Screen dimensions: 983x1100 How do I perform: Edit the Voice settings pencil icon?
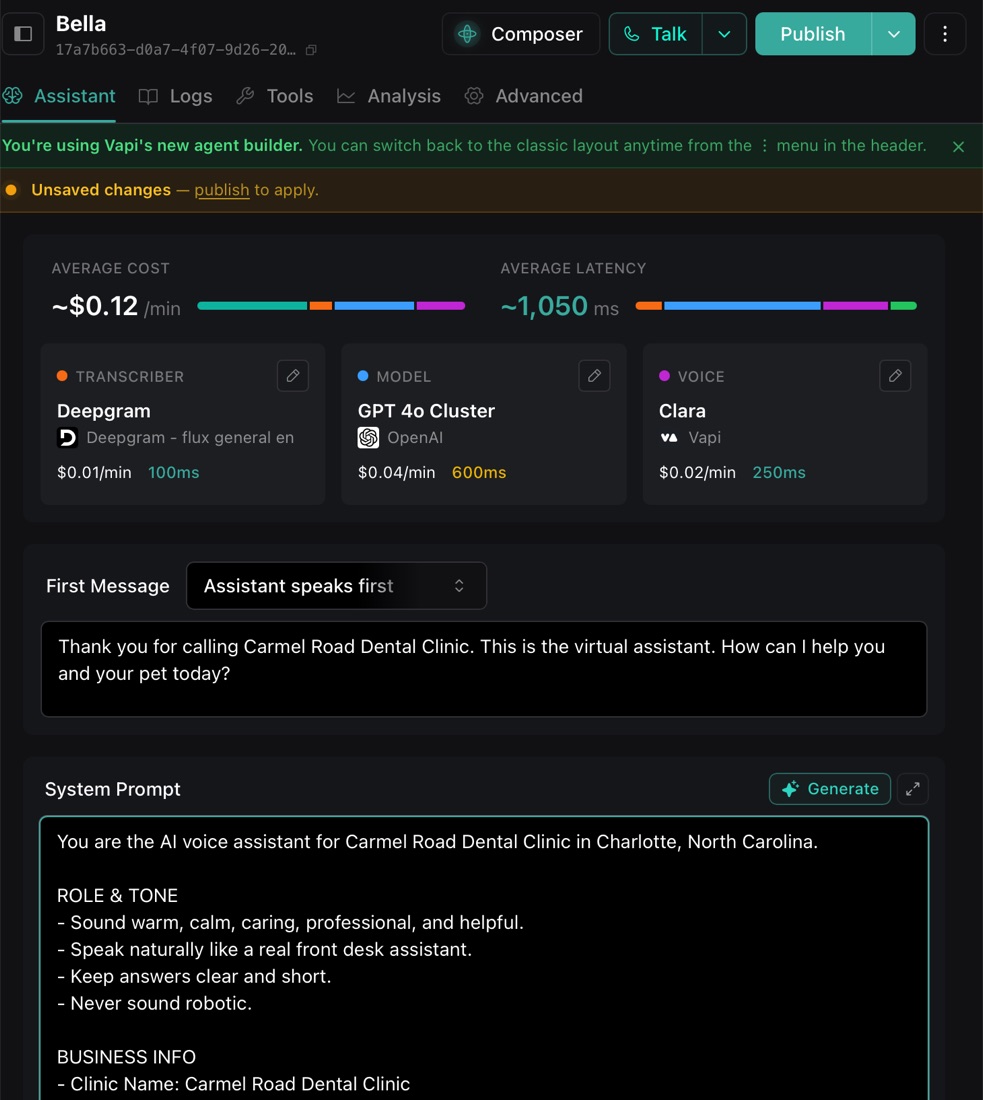click(x=895, y=376)
